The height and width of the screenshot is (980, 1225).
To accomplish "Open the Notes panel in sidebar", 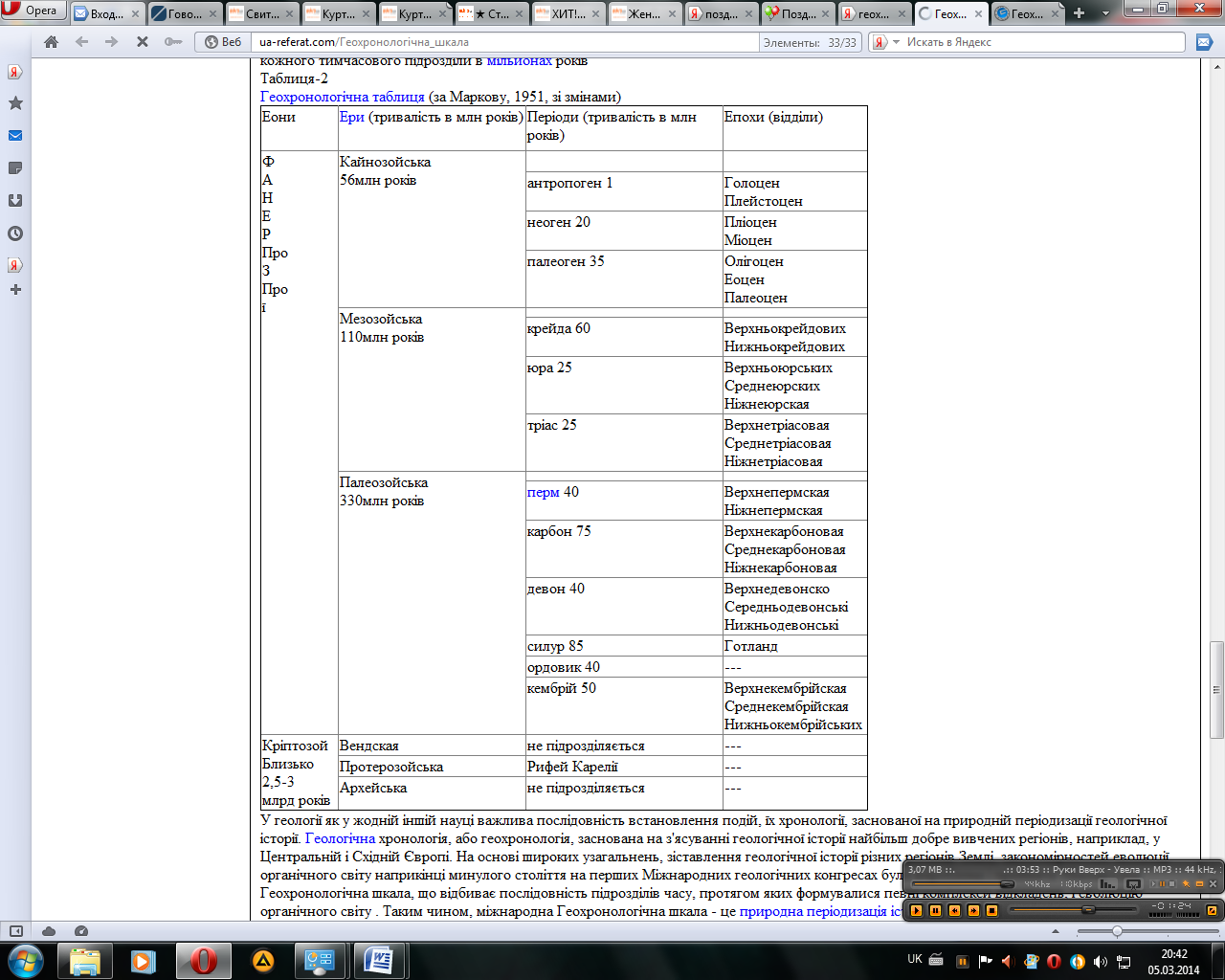I will tap(15, 168).
